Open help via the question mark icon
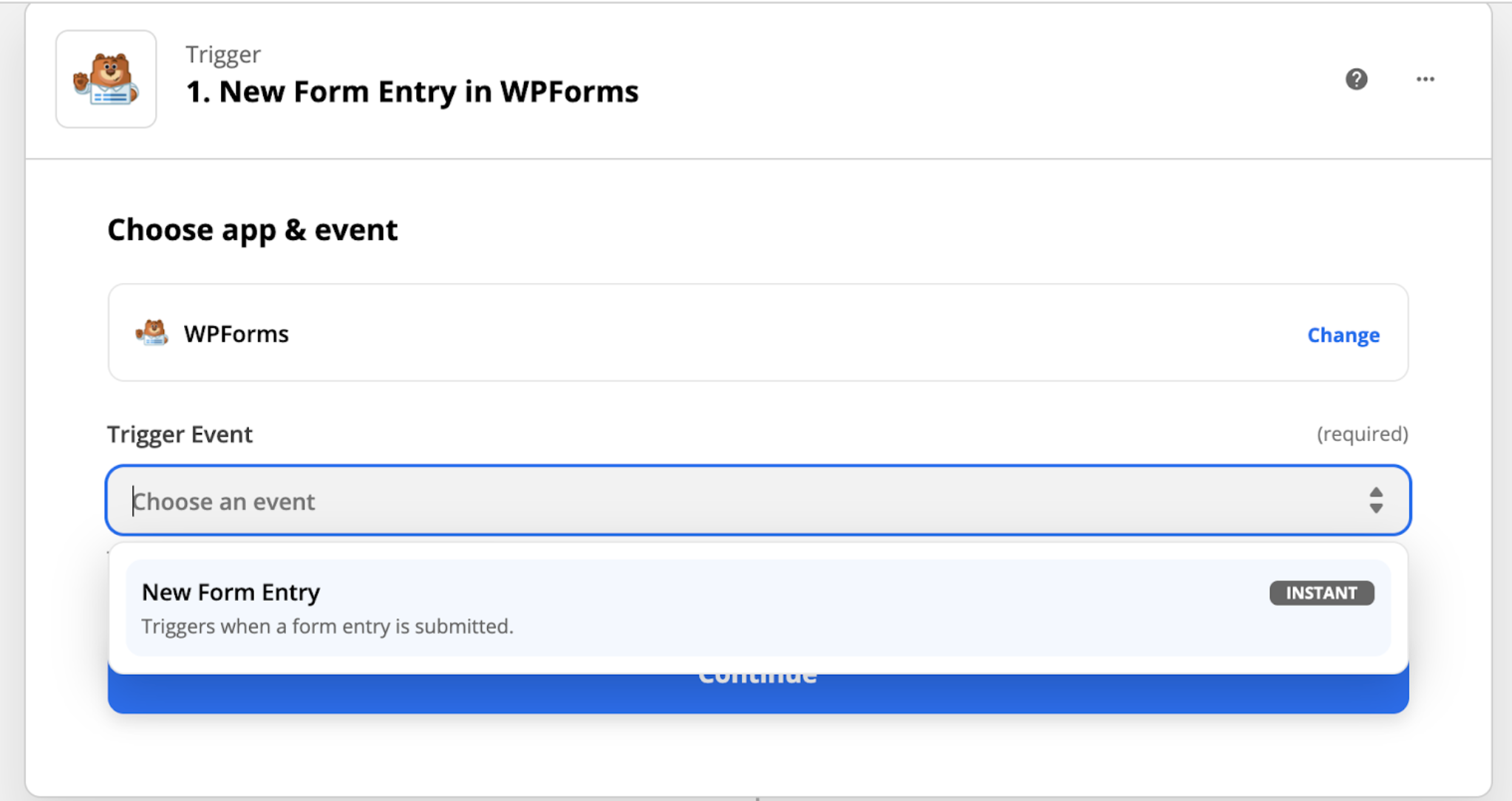This screenshot has height=801, width=1512. pos(1356,79)
